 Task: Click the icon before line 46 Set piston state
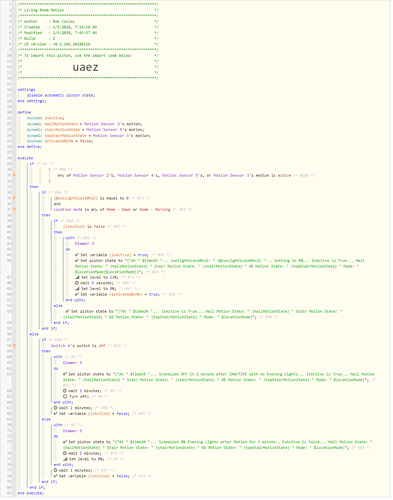click(77, 260)
